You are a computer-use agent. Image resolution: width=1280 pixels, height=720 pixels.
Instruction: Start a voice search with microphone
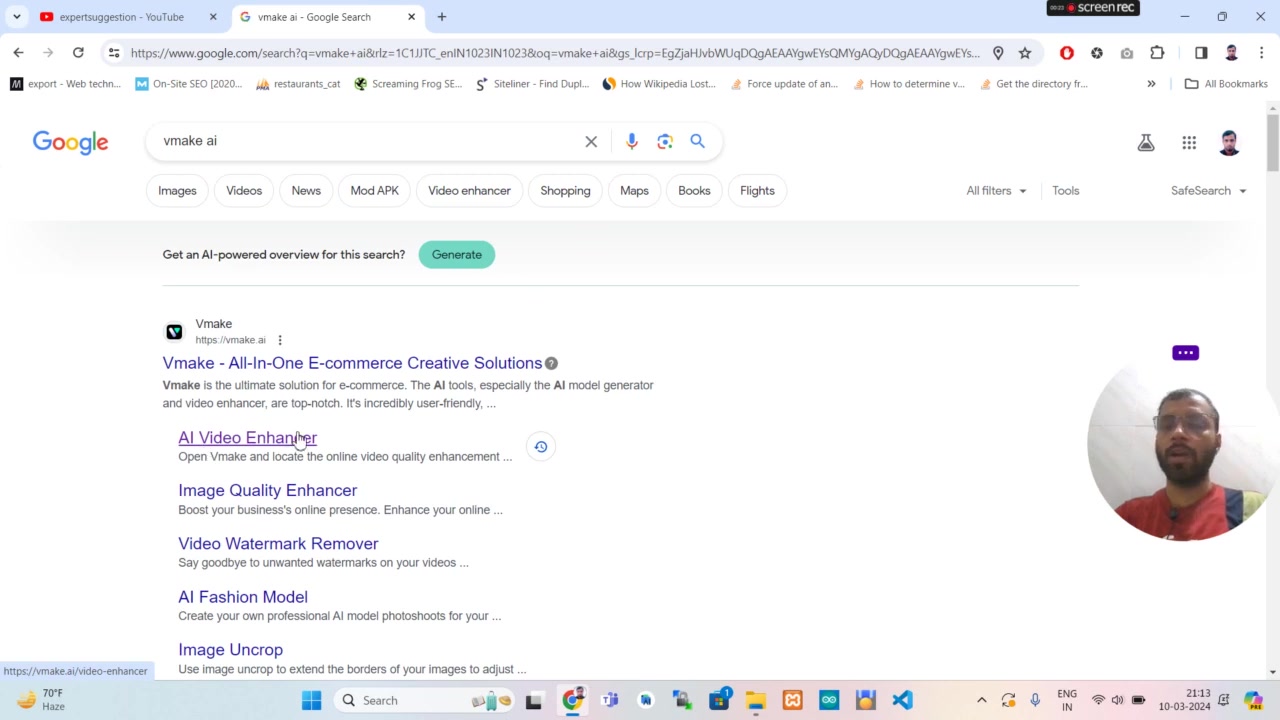(632, 142)
